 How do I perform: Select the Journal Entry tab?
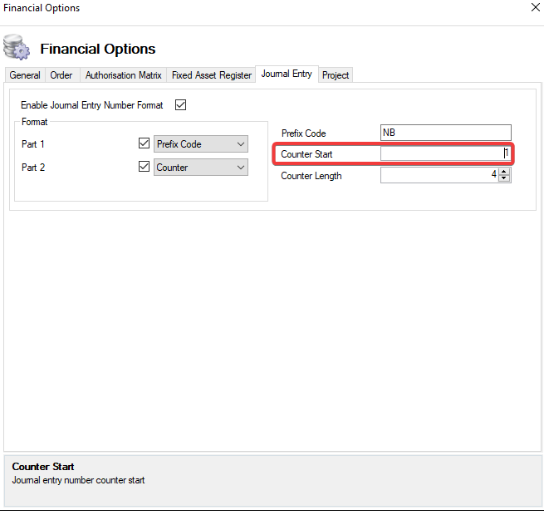coord(287,74)
